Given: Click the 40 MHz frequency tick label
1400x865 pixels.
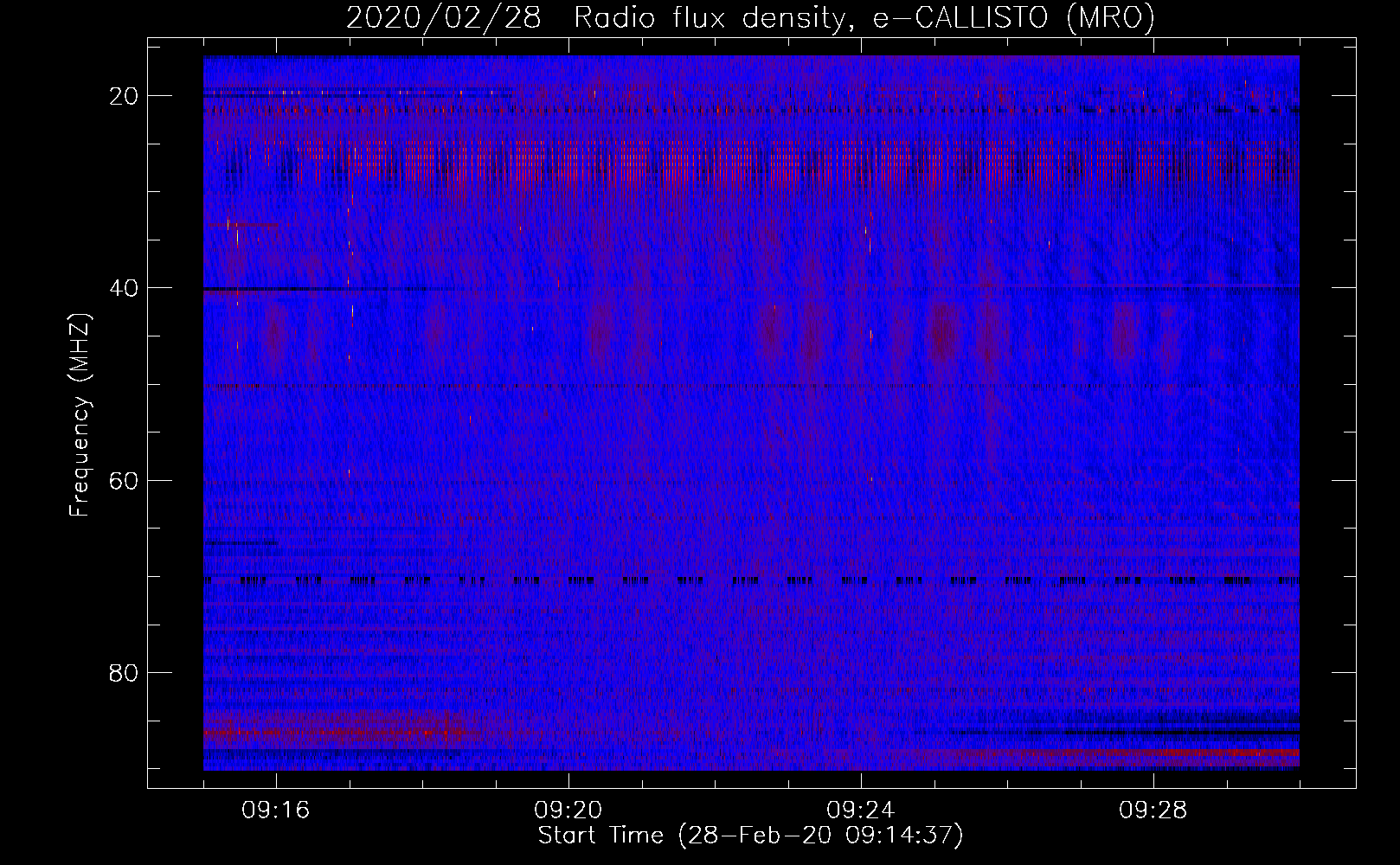Looking at the screenshot, I should [125, 288].
